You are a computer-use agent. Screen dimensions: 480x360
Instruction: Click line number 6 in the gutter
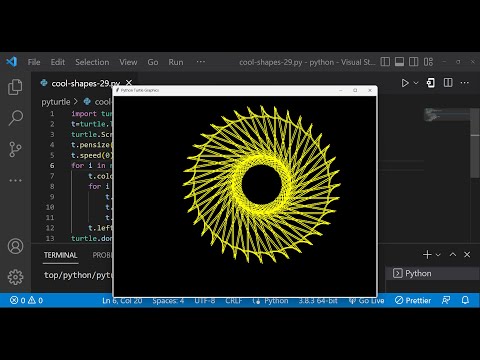pyautogui.click(x=52, y=166)
